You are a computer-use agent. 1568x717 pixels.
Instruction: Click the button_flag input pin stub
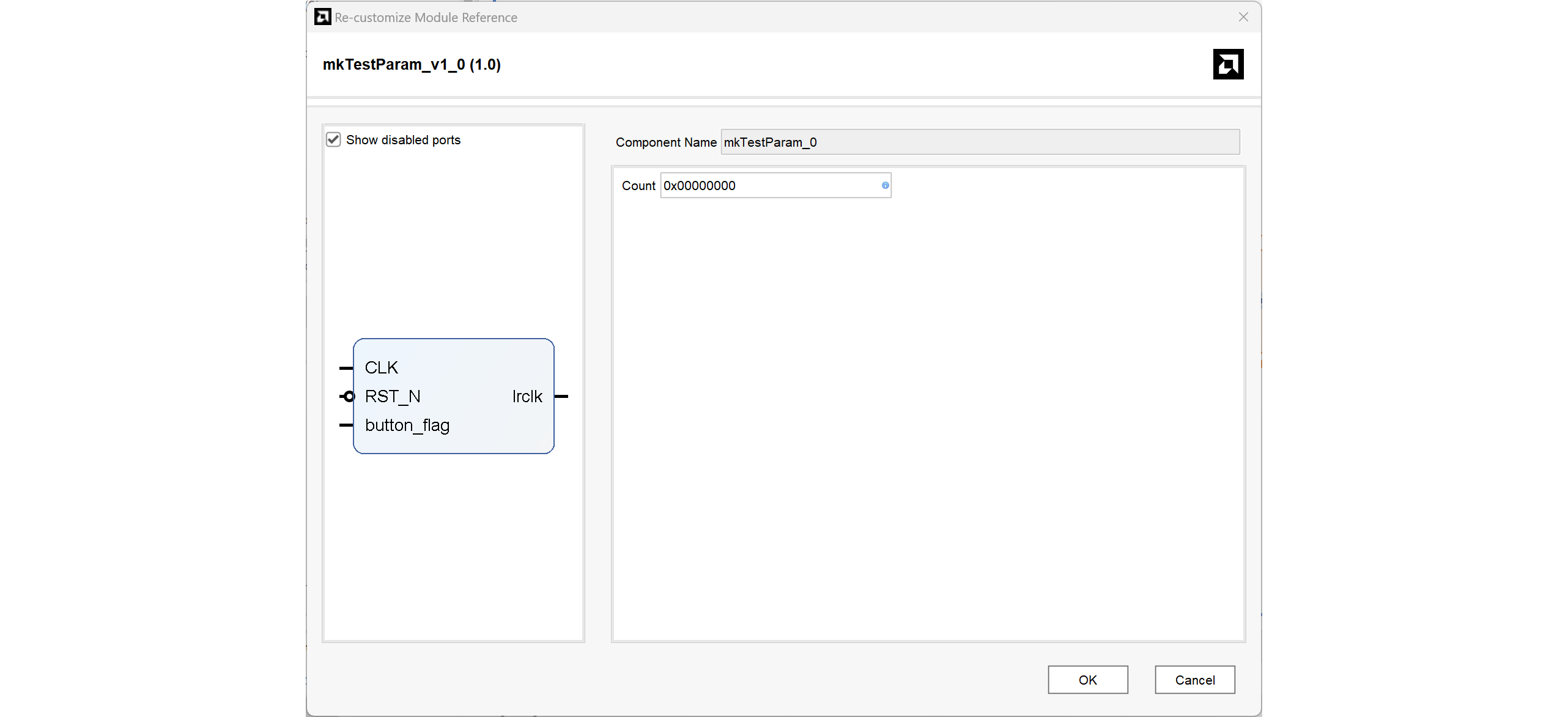(x=346, y=425)
